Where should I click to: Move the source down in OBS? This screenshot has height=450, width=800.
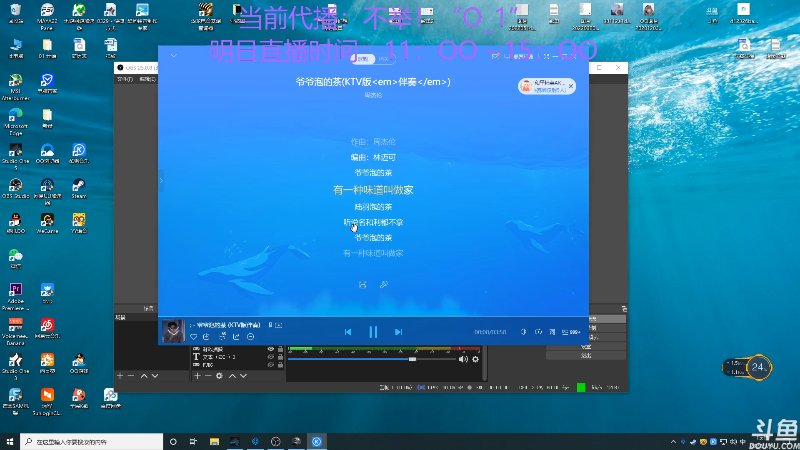click(243, 376)
